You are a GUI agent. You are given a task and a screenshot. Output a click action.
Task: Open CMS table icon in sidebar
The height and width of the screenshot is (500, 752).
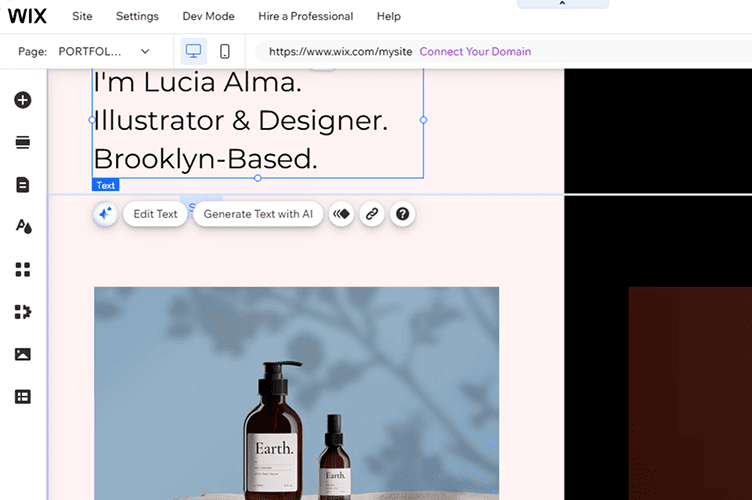(x=22, y=397)
